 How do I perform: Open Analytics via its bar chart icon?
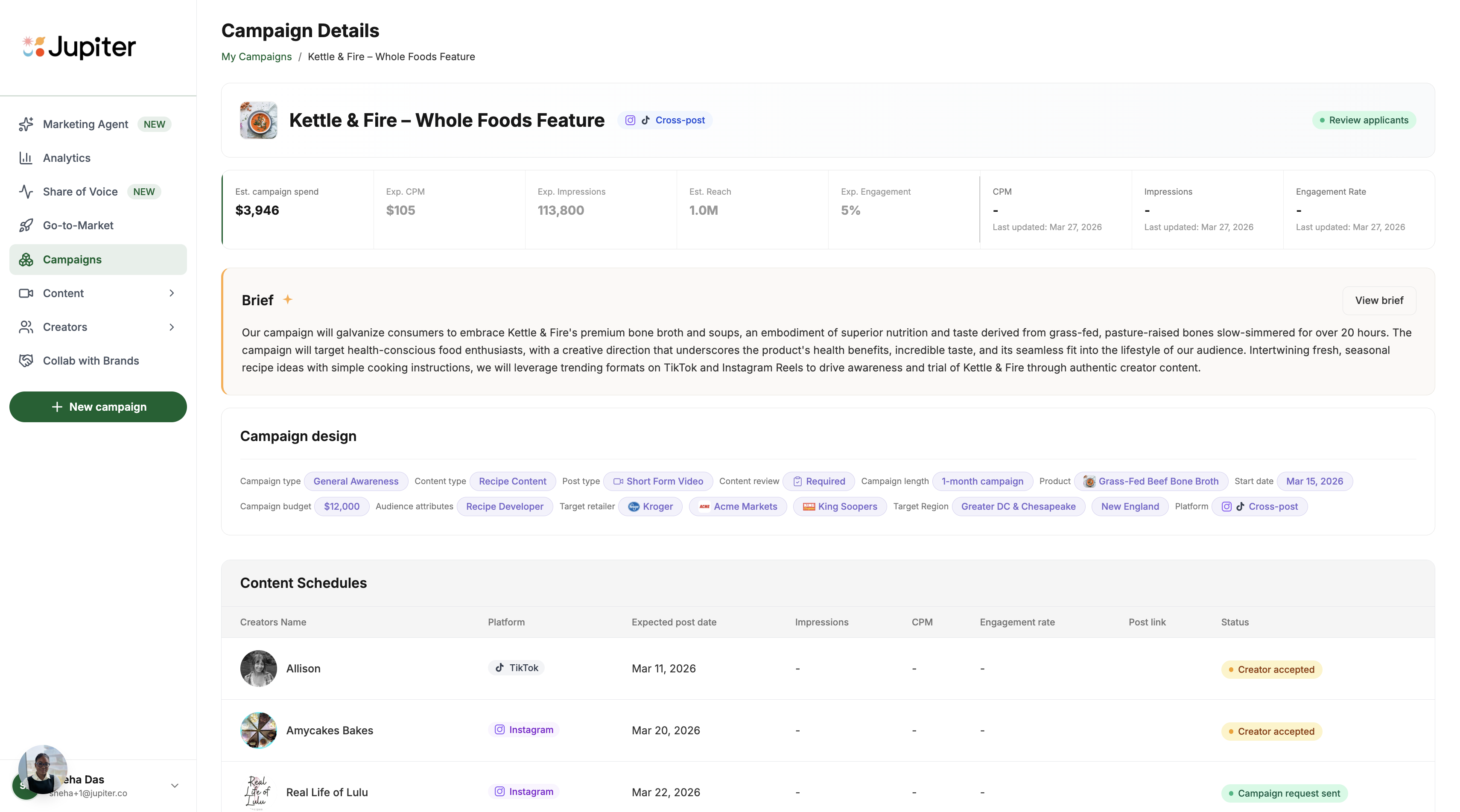(x=26, y=158)
